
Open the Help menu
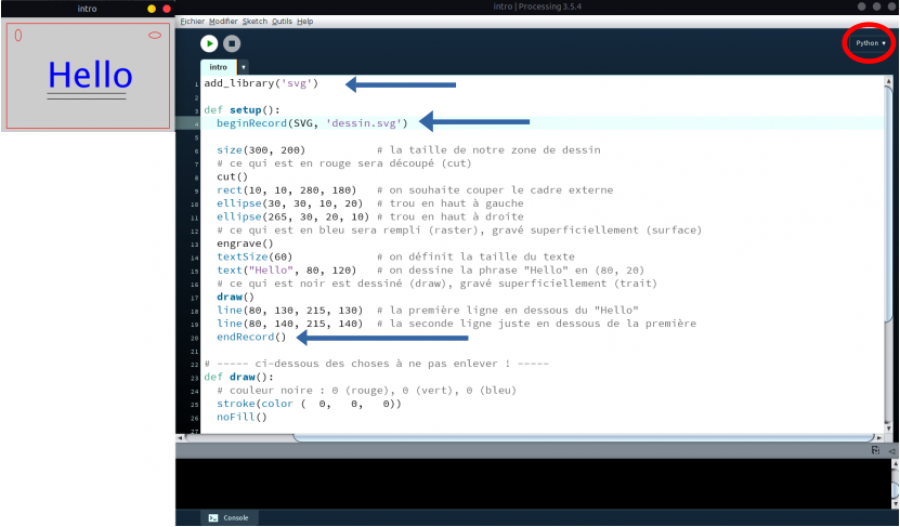(x=305, y=21)
